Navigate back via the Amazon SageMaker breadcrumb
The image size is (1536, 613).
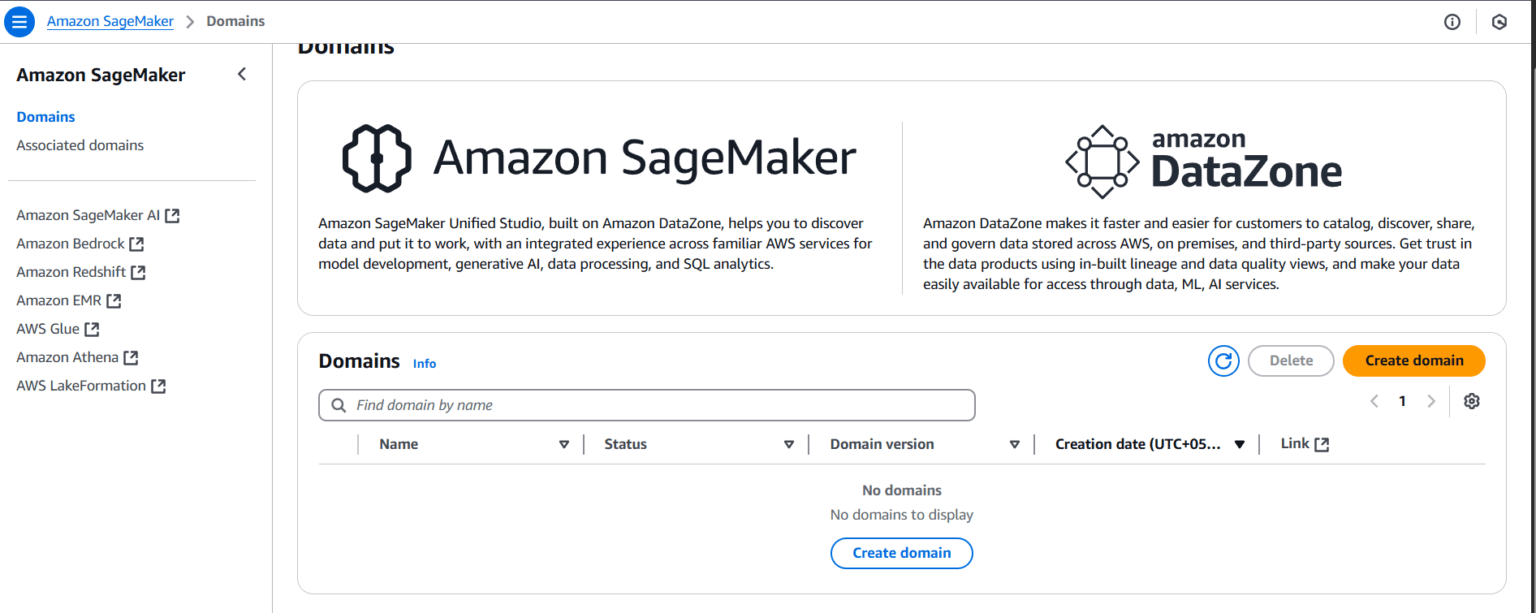[x=110, y=20]
